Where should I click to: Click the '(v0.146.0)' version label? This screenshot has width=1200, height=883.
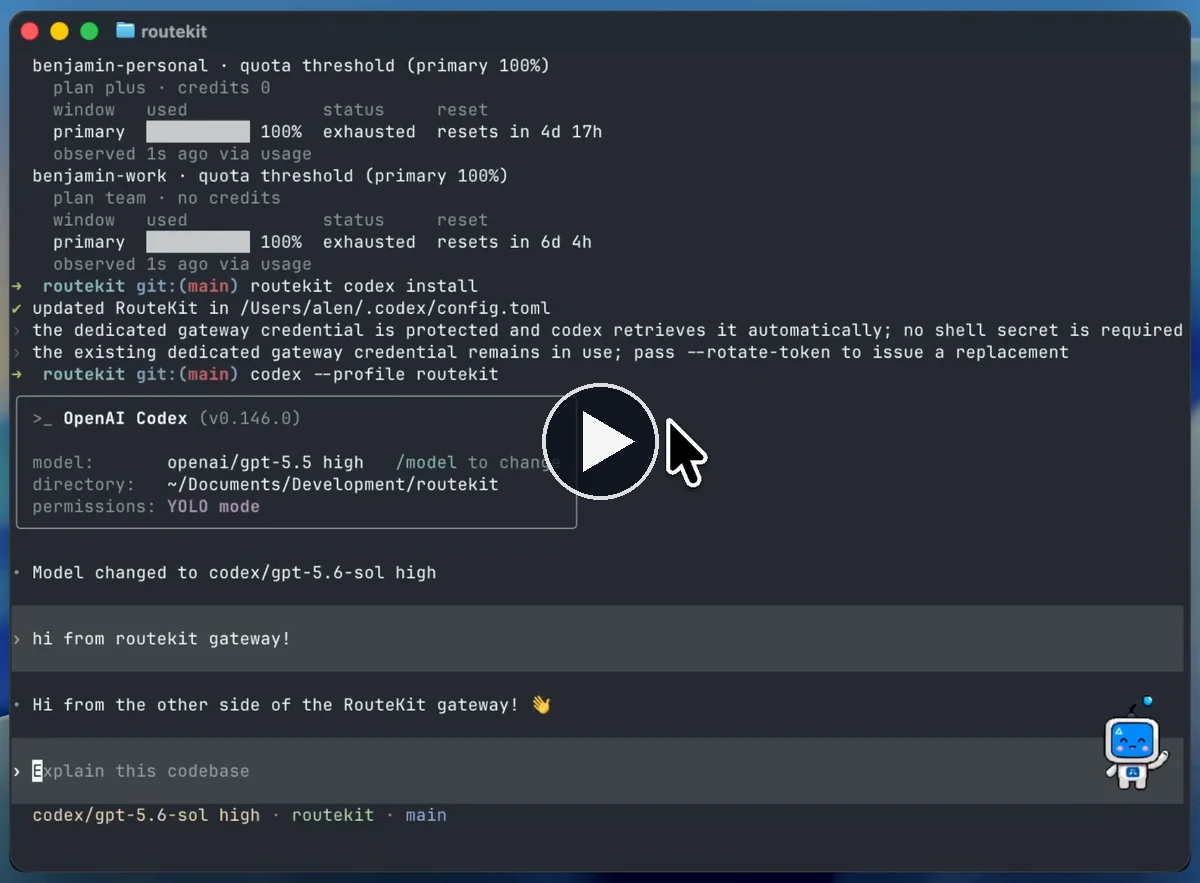point(250,418)
